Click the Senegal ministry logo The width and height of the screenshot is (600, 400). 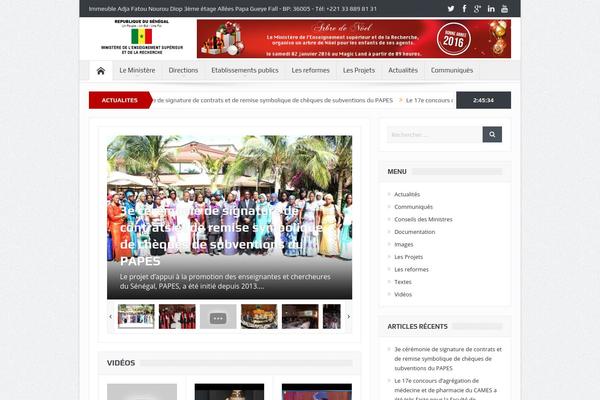tap(142, 37)
